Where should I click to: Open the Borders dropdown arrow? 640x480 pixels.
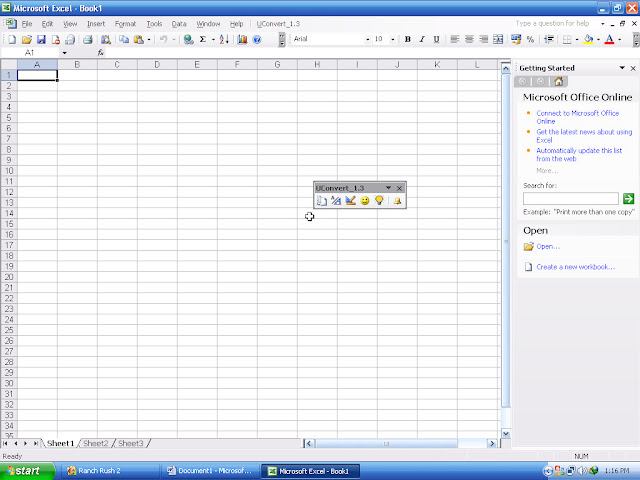point(577,40)
